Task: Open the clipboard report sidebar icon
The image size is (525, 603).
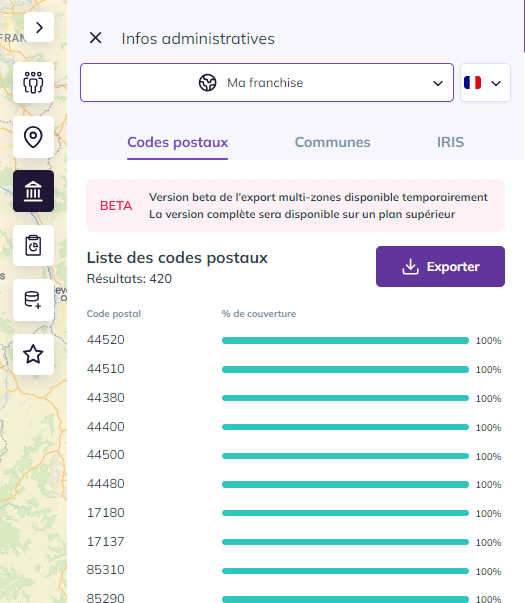Action: coord(33,245)
